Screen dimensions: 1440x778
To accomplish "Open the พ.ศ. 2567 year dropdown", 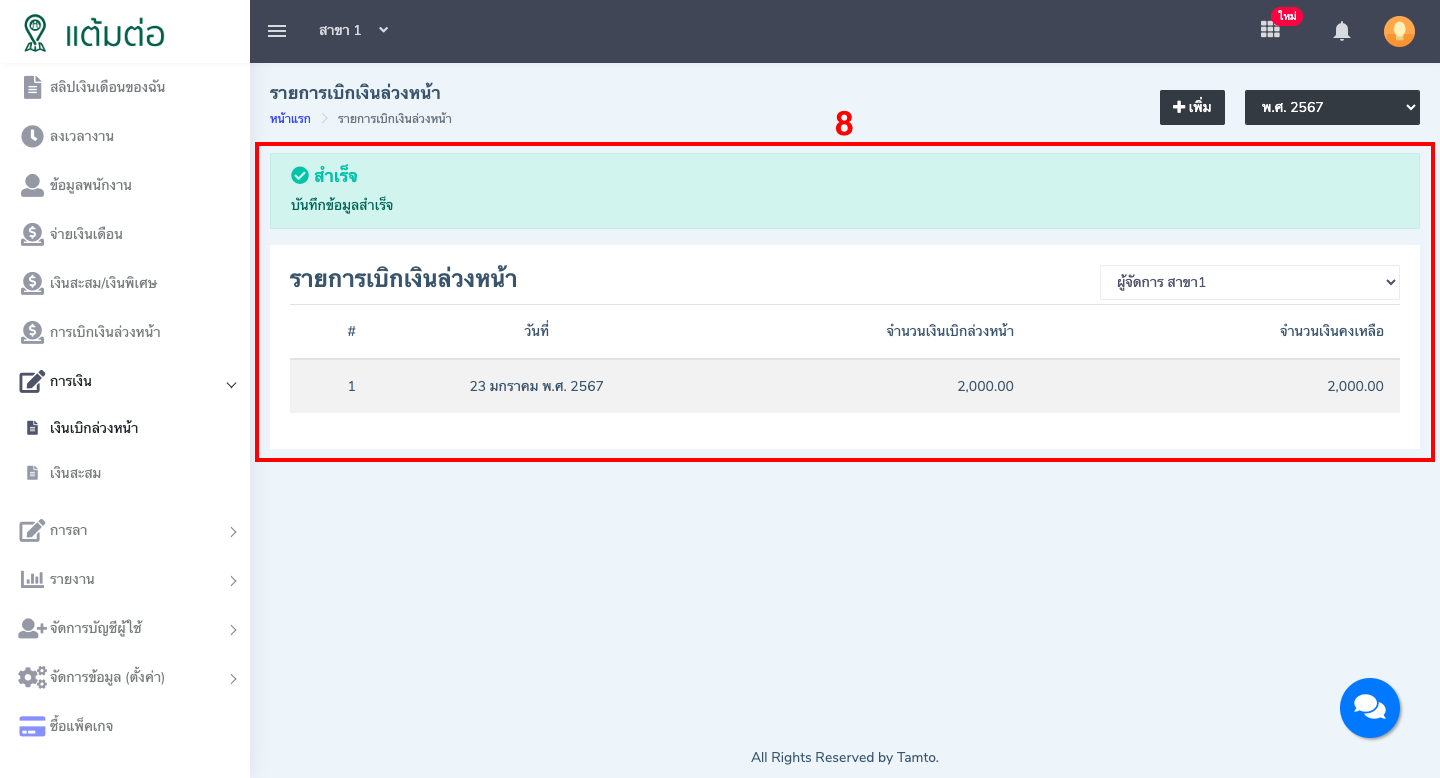I will [1332, 107].
